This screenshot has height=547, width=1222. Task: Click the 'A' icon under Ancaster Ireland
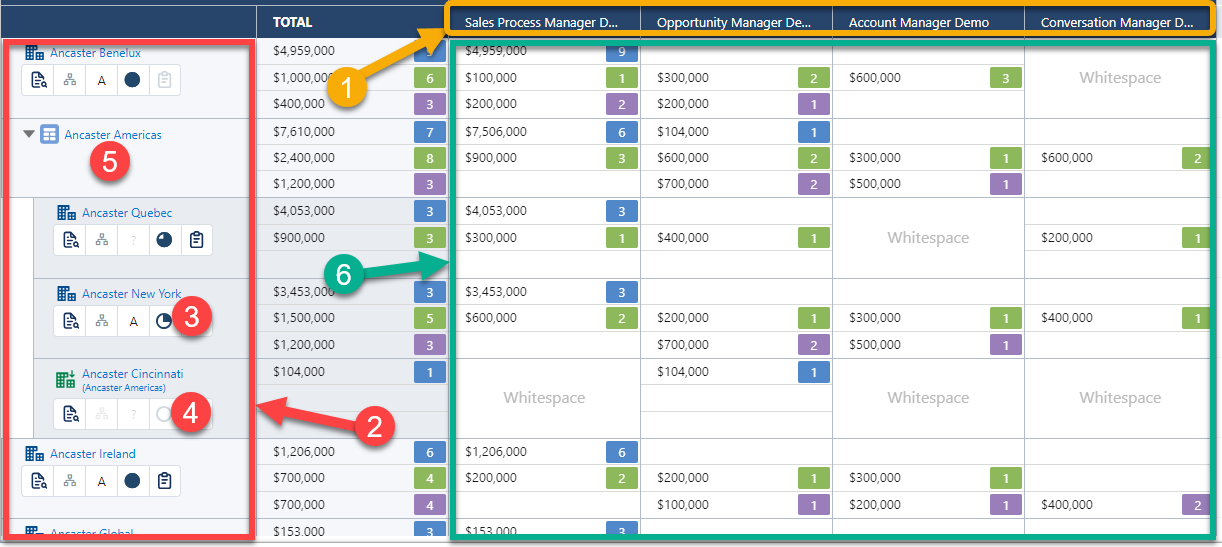(101, 481)
